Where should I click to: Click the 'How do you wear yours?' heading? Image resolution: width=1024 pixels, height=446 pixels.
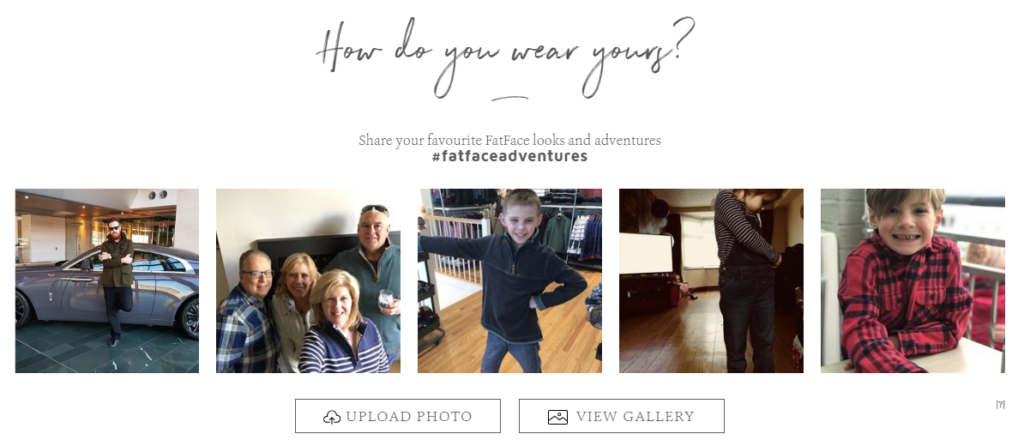pos(505,56)
